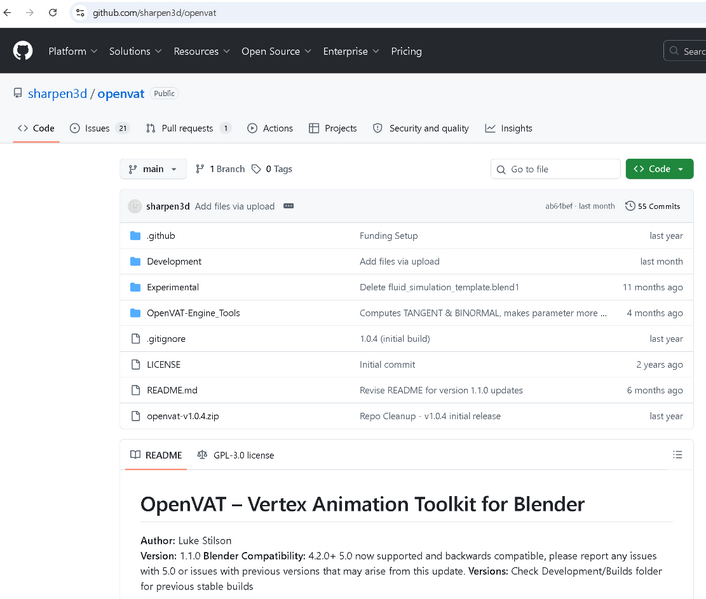706x599 pixels.
Task: Go to the GitHub homepage logo
Action: click(x=23, y=50)
